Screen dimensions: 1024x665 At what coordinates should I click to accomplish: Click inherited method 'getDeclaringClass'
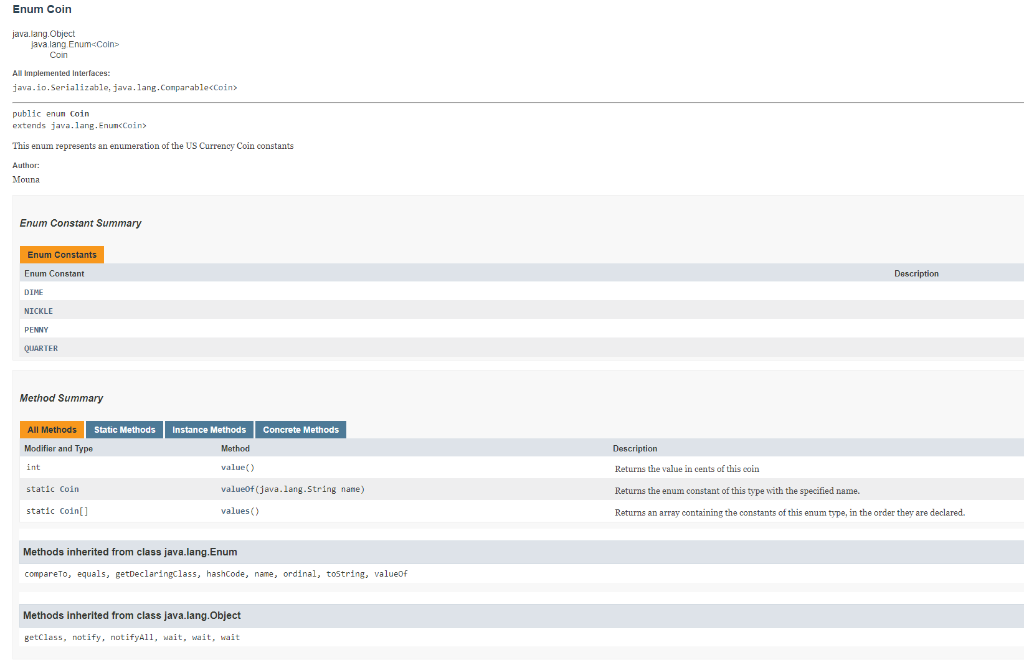[x=156, y=574]
